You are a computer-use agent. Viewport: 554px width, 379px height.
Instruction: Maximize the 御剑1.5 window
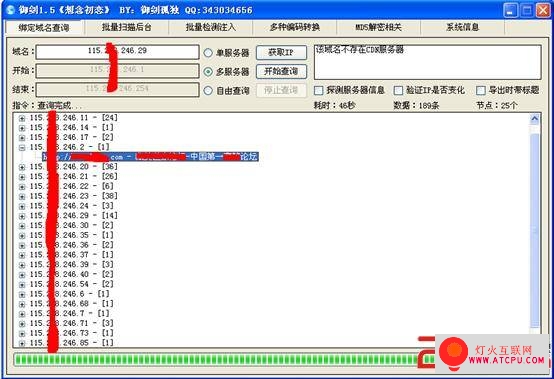tap(527, 10)
